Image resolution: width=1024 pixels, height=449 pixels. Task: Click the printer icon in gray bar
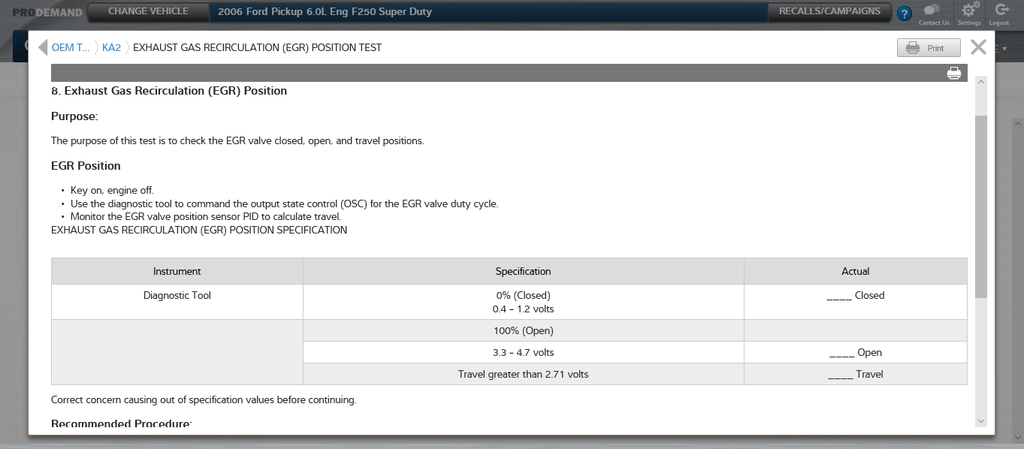pos(954,73)
